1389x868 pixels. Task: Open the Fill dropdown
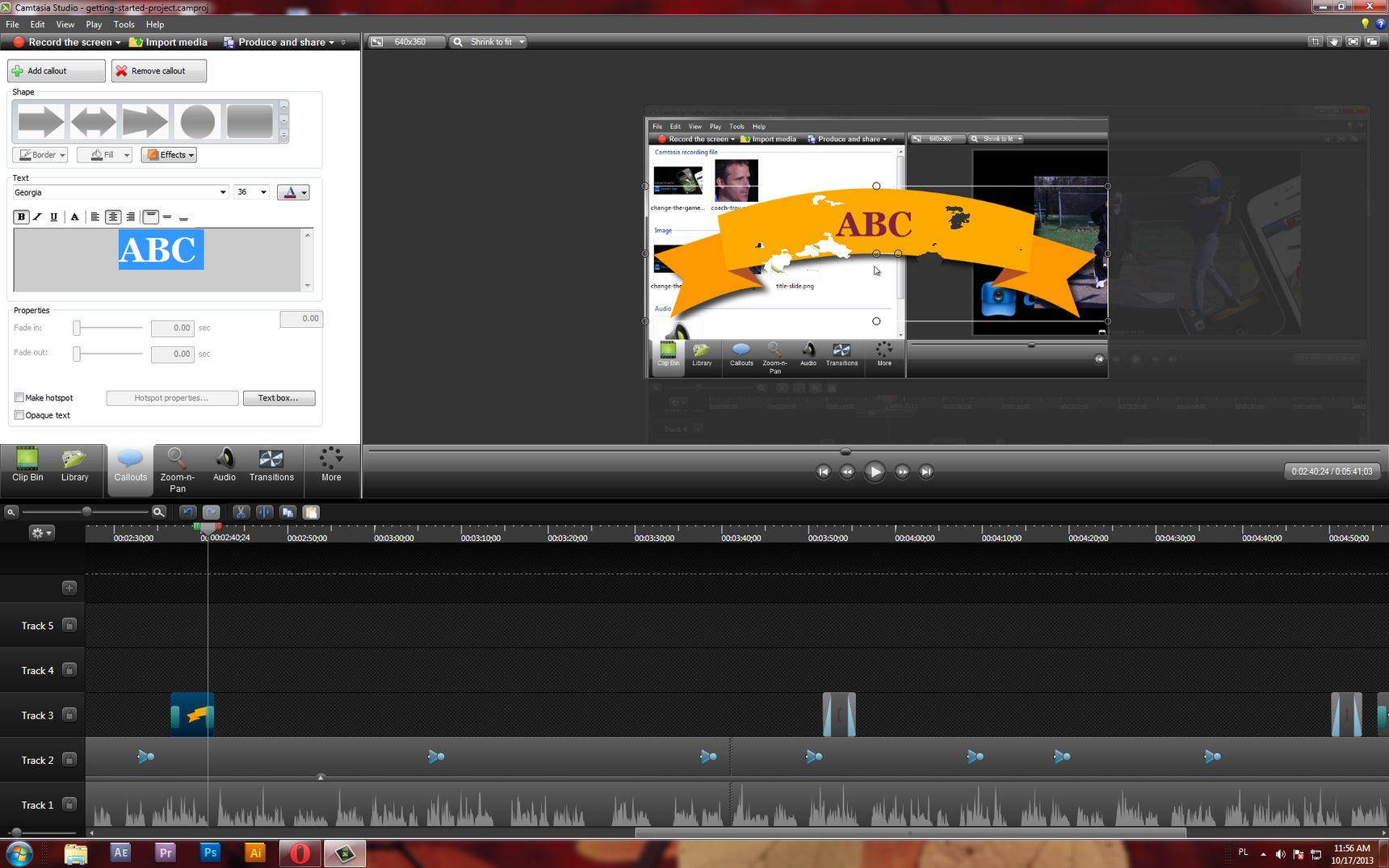(x=104, y=155)
